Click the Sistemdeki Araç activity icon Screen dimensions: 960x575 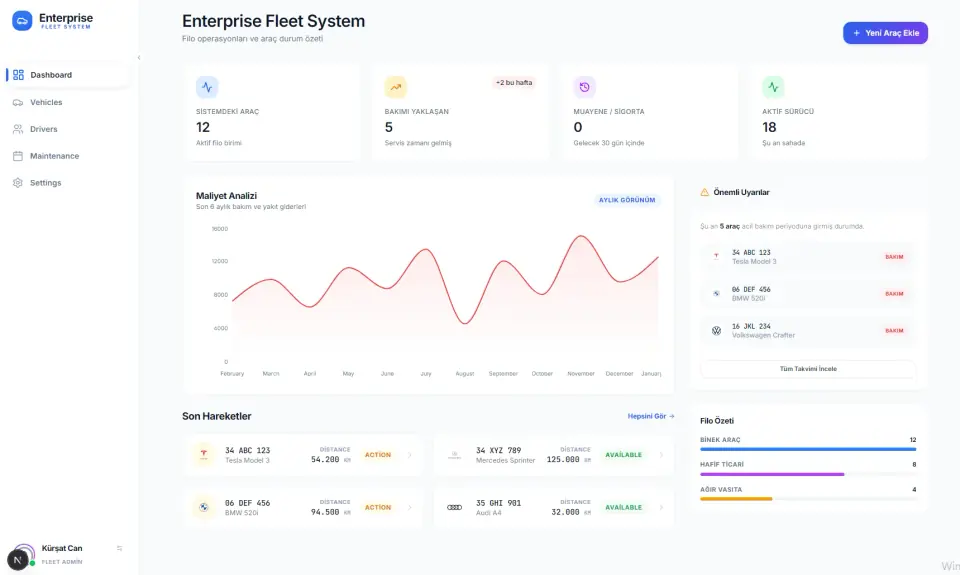[x=207, y=87]
